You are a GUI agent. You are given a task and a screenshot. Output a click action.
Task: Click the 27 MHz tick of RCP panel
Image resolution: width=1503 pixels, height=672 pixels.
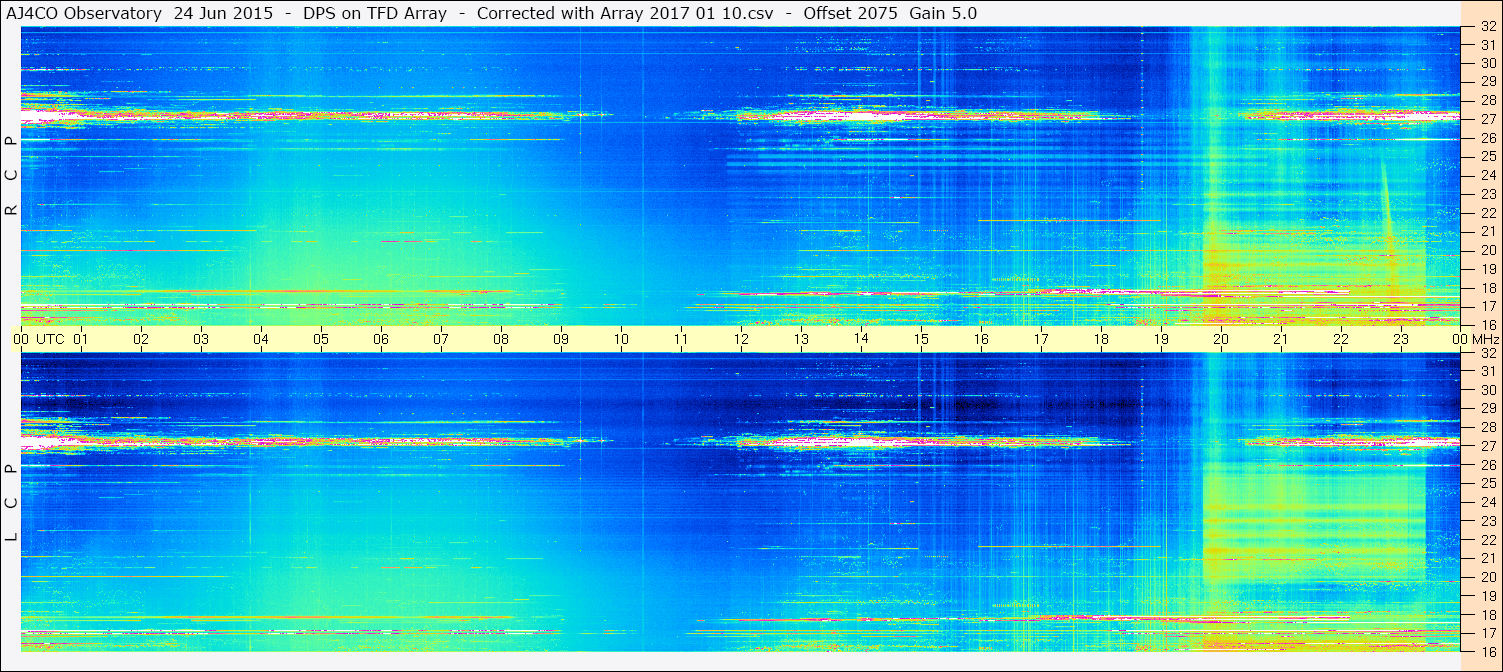click(1487, 119)
